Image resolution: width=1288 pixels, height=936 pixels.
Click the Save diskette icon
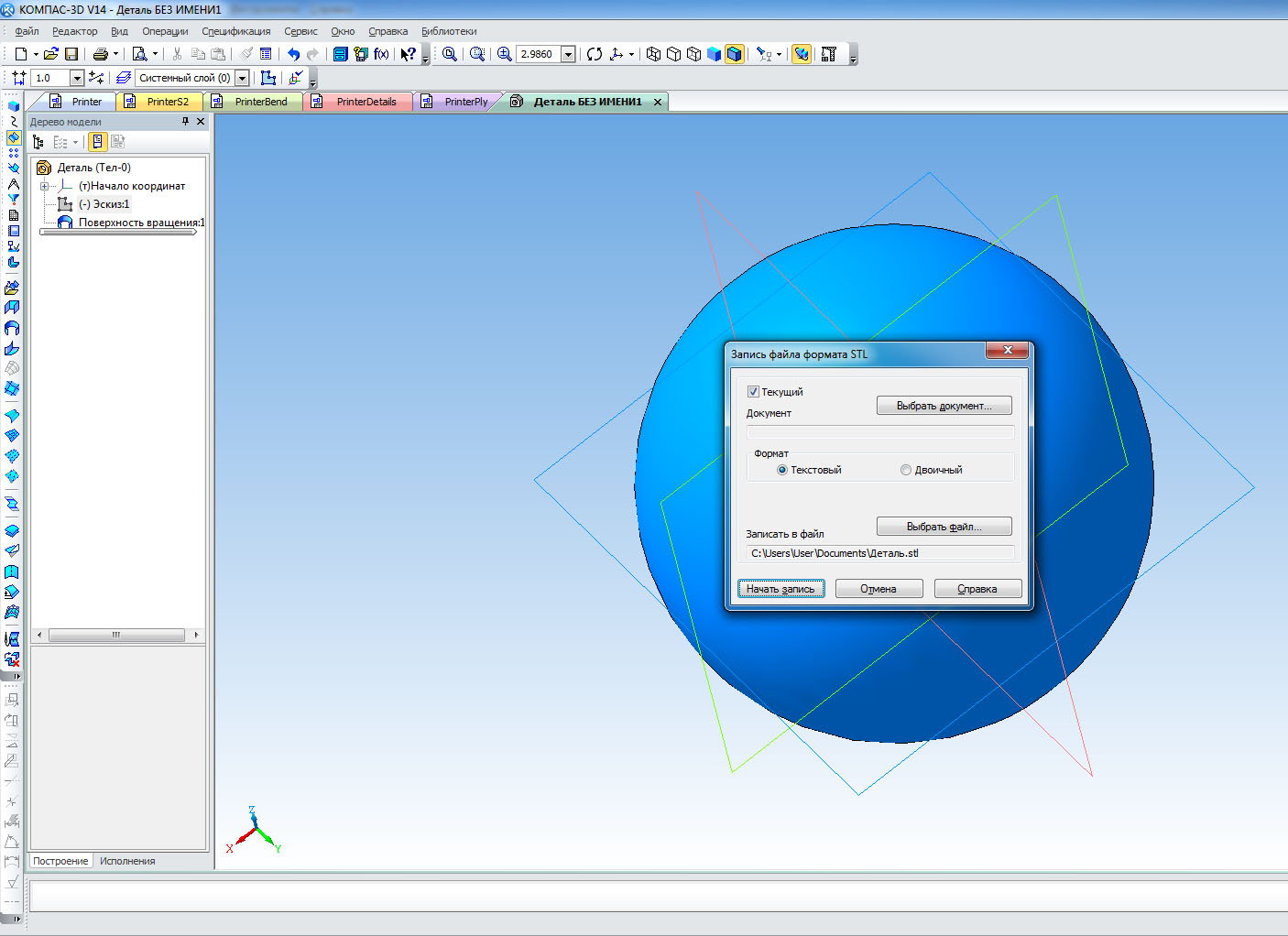click(71, 54)
